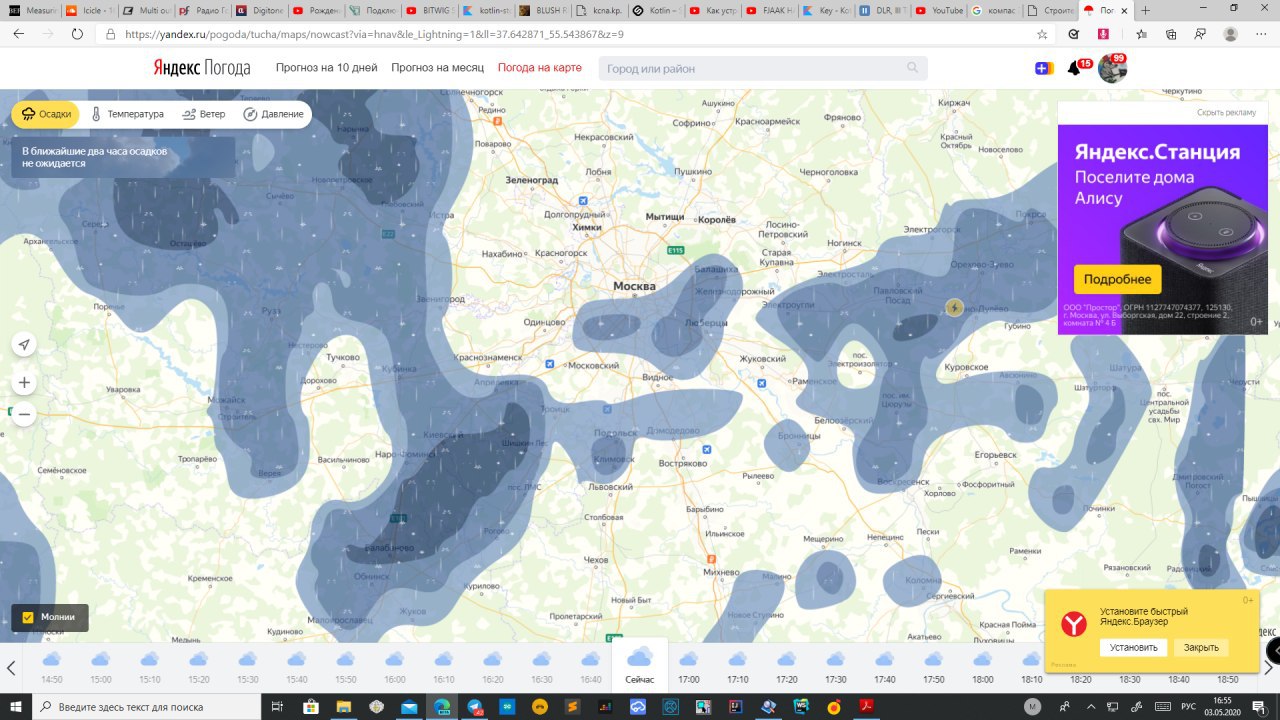Screen dimensions: 1280x720
Task: Select the 16:00 timeline slot
Action: [x=395, y=666]
